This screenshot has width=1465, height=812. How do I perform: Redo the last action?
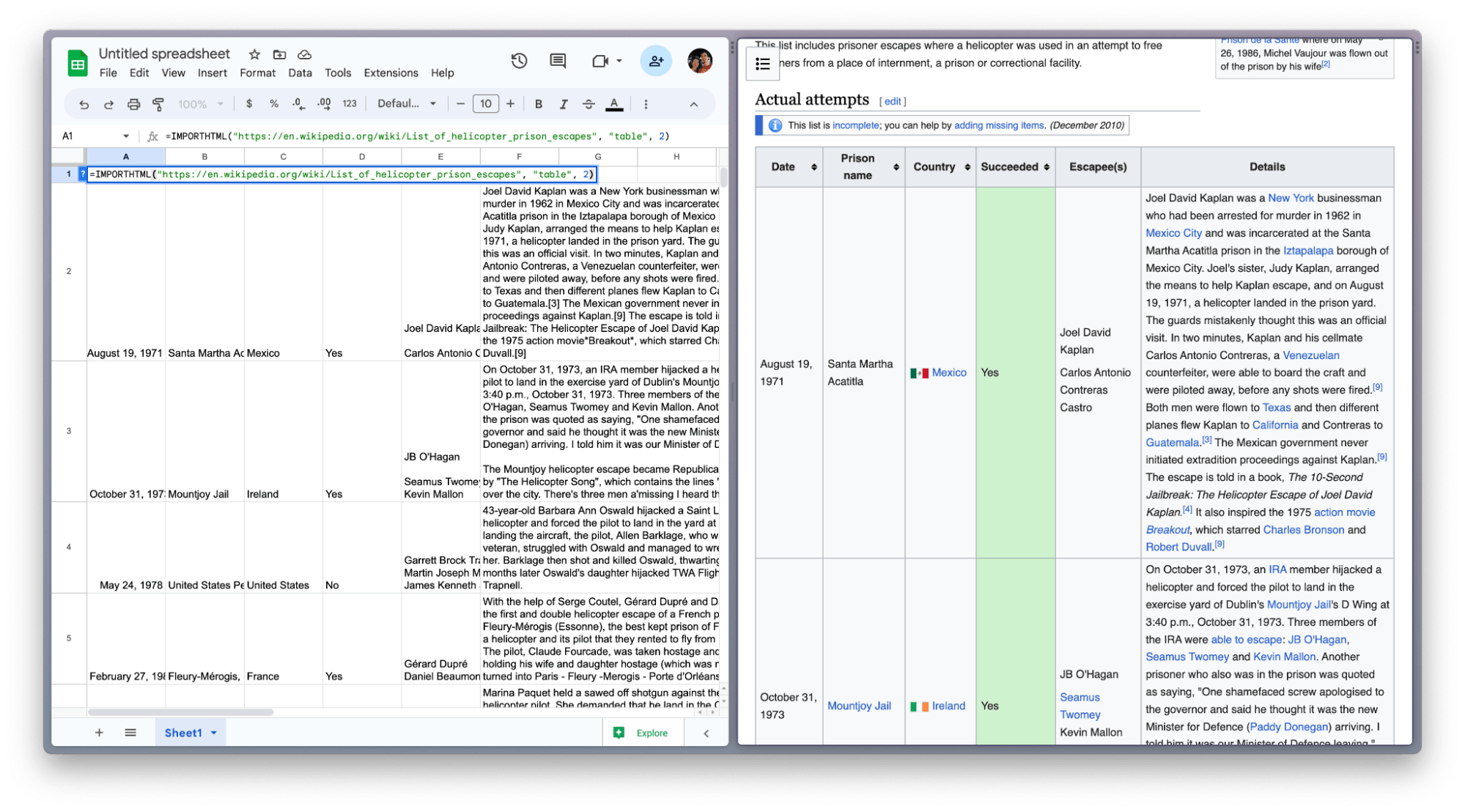[x=108, y=104]
